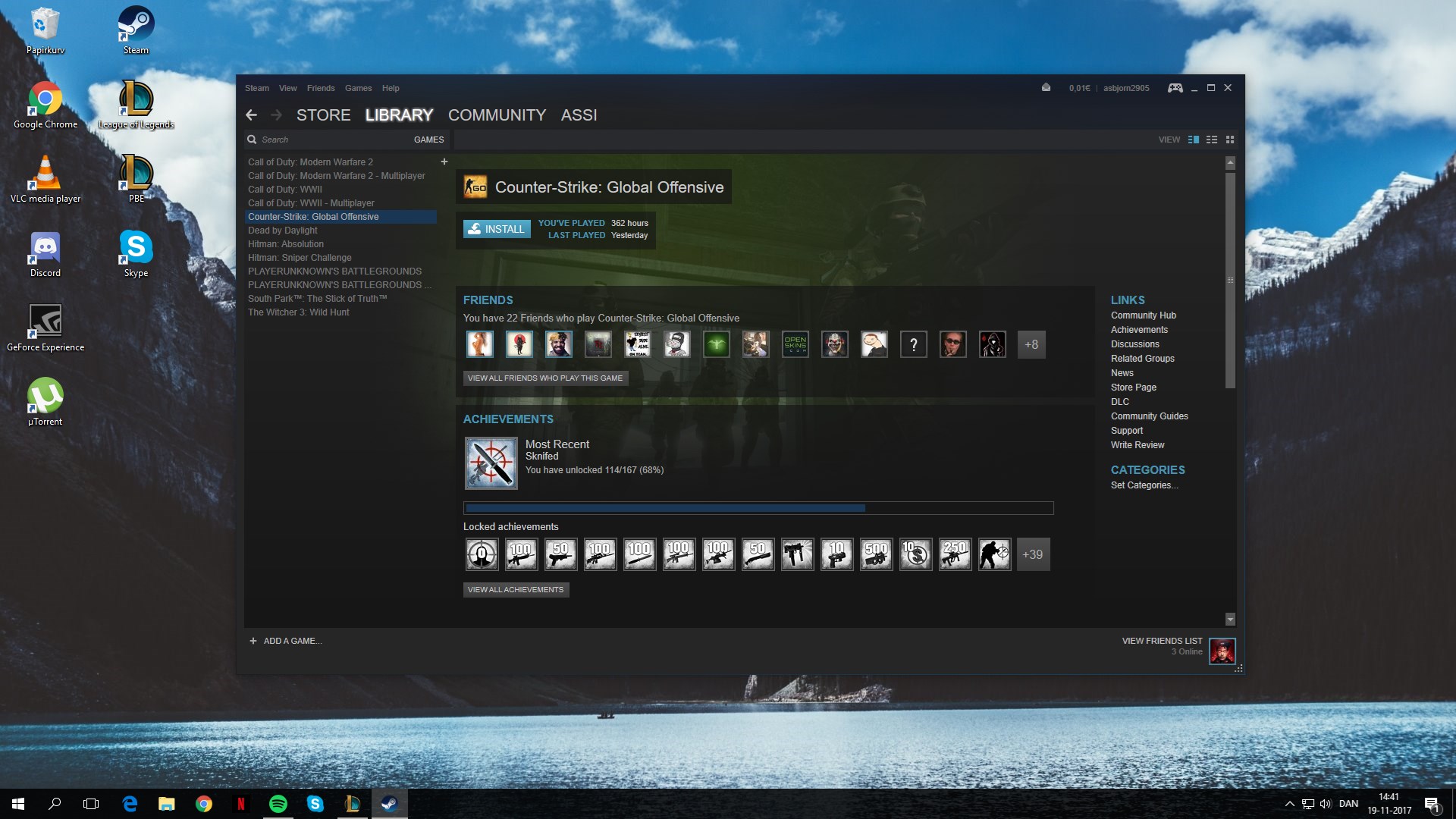Show hidden system tray icons
This screenshot has height=819, width=1456.
point(1289,804)
